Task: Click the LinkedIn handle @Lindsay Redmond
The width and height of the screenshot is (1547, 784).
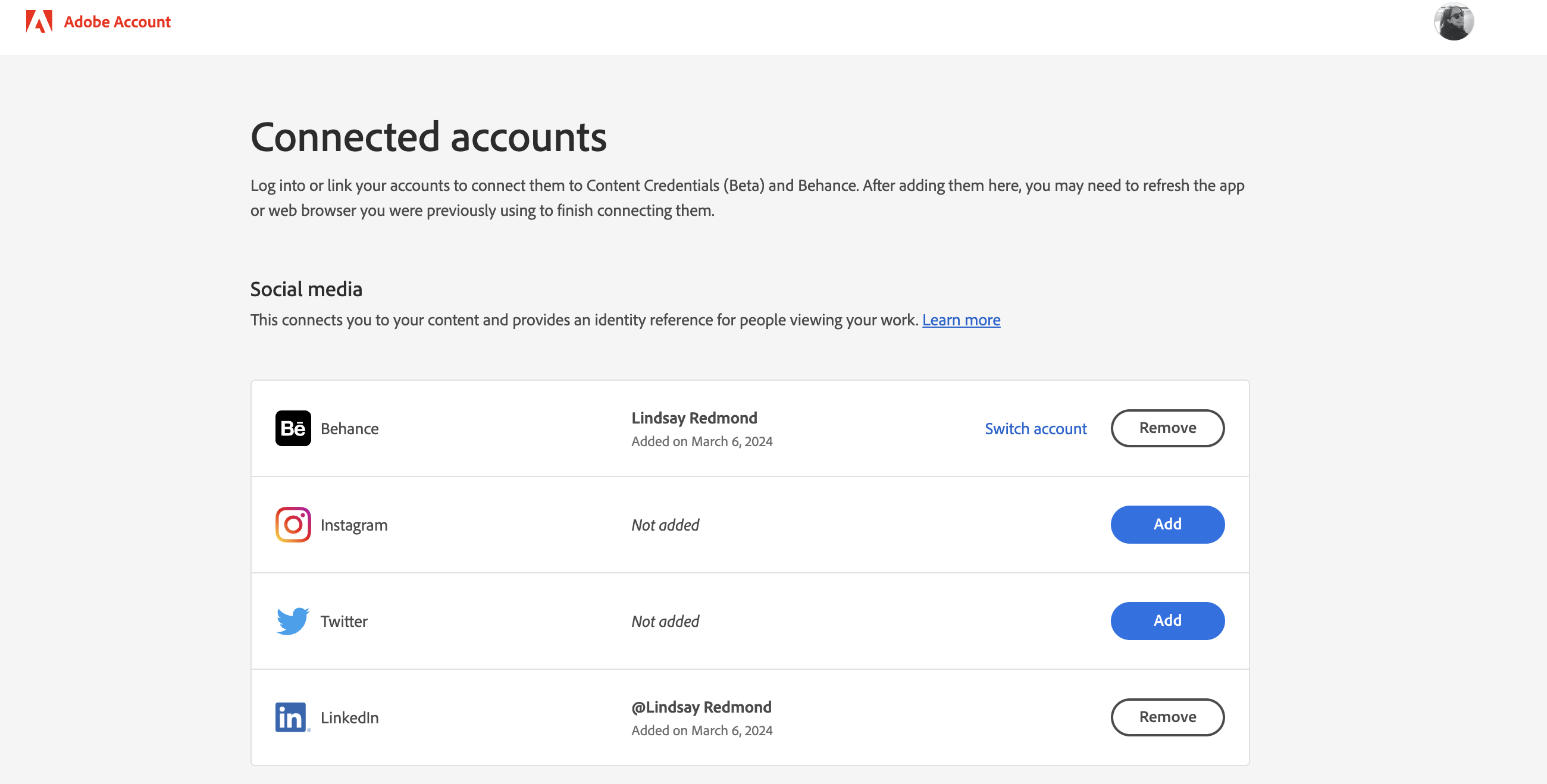Action: click(x=701, y=707)
